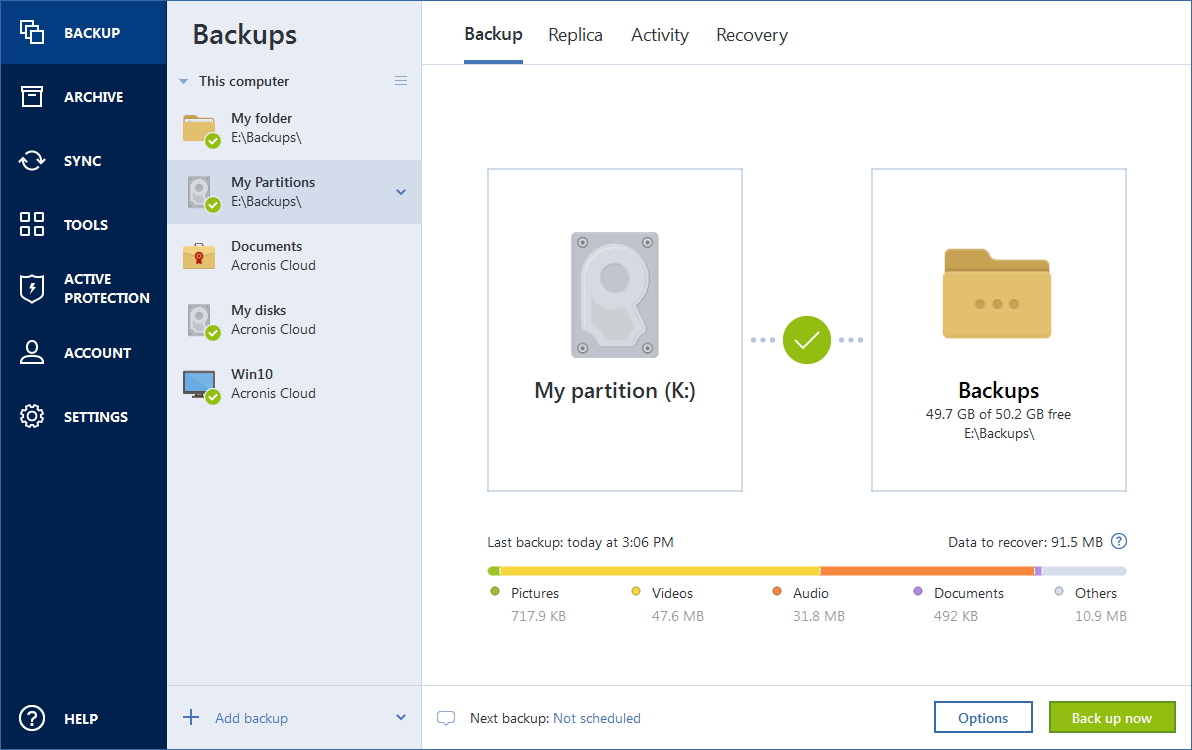Open backup Options
The image size is (1192, 750).
pos(983,717)
